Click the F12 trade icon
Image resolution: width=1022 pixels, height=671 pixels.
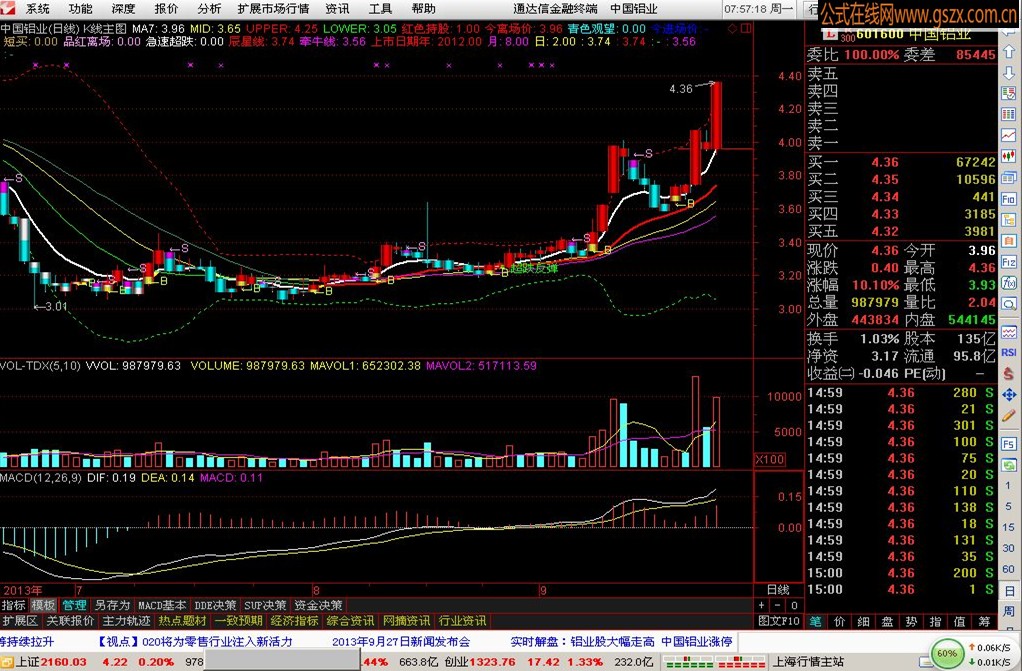[x=1008, y=262]
